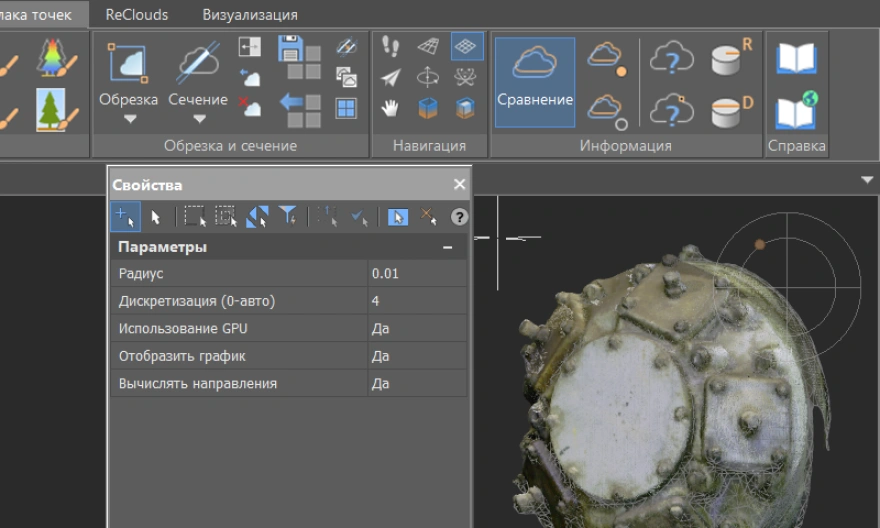Open the Сечение dropdown arrow
Viewport: 880px width, 528px height.
pos(198,119)
